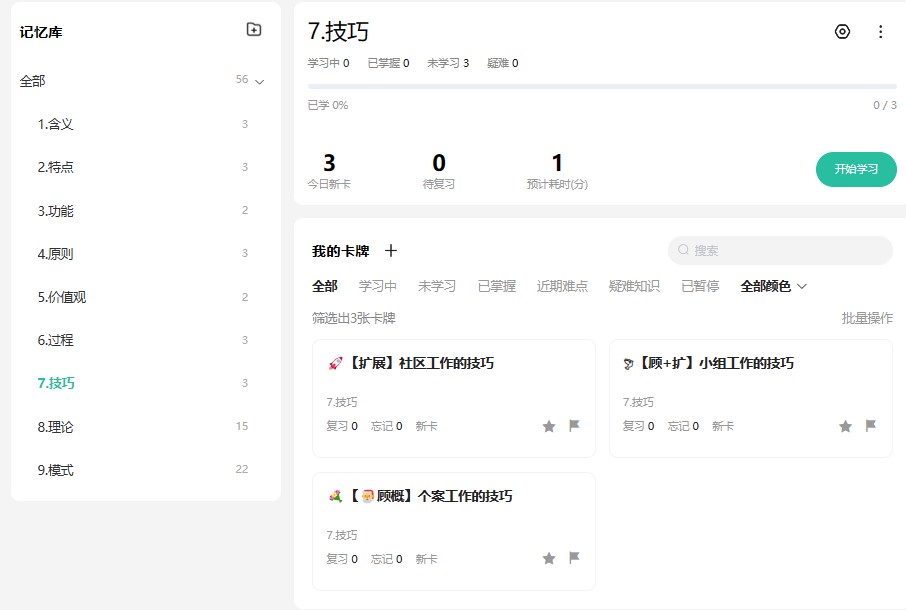Add a new card with plus icon

[391, 251]
